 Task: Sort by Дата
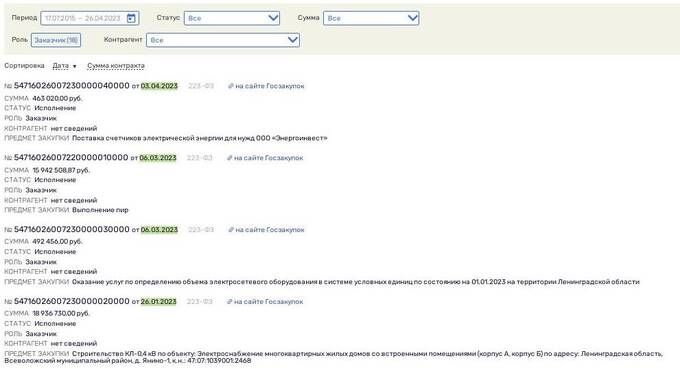(x=61, y=66)
